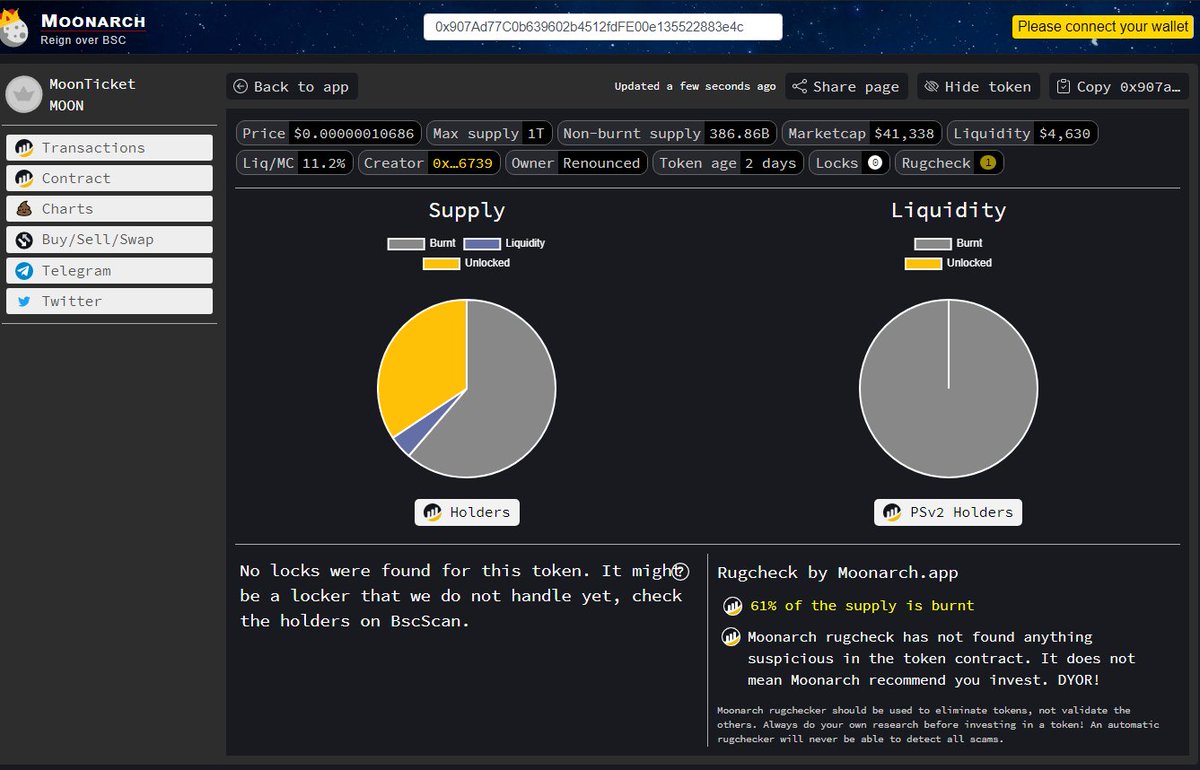
Task: Click the Non-burnt supply 386.86B badge
Action: coord(666,133)
